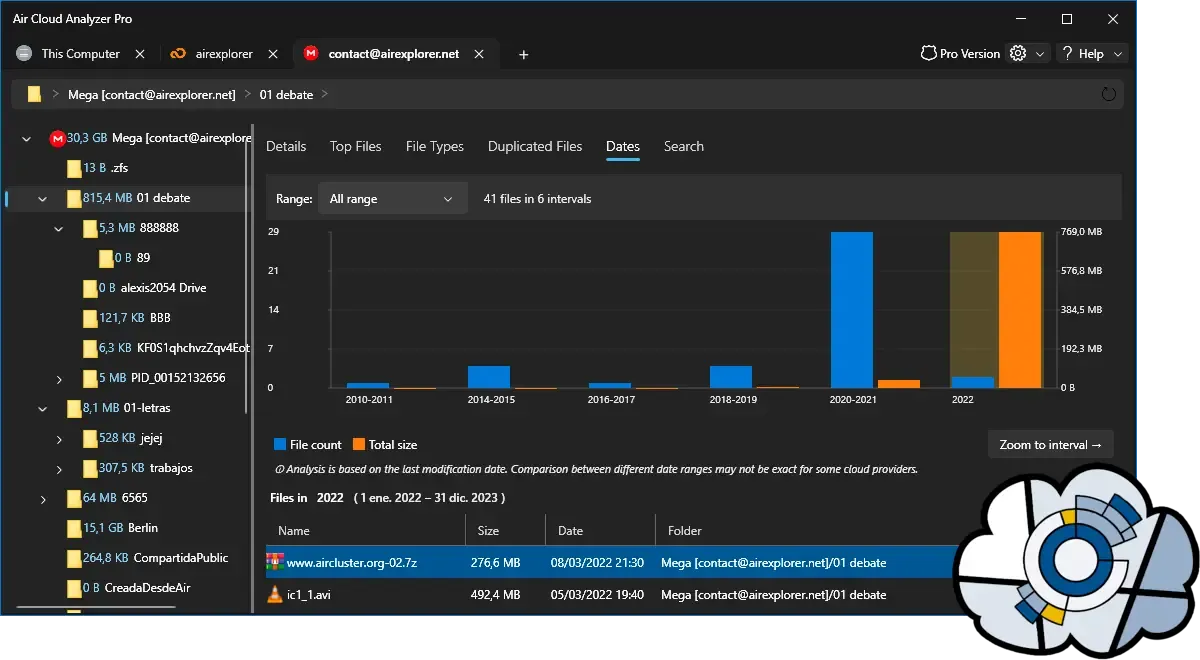Image resolution: width=1200 pixels, height=660 pixels.
Task: Add a new tab with plus button
Action: 523,55
